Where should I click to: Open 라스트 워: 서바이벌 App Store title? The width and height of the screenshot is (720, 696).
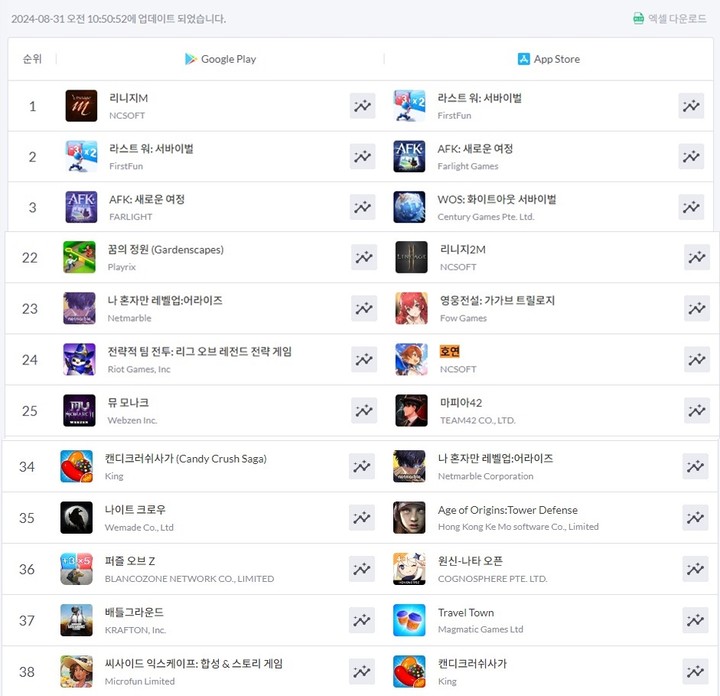click(x=479, y=98)
